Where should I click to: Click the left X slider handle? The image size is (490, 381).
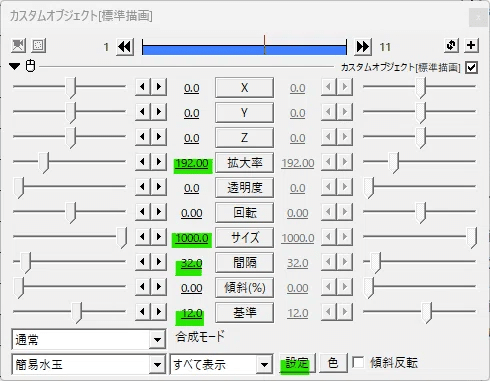71,88
